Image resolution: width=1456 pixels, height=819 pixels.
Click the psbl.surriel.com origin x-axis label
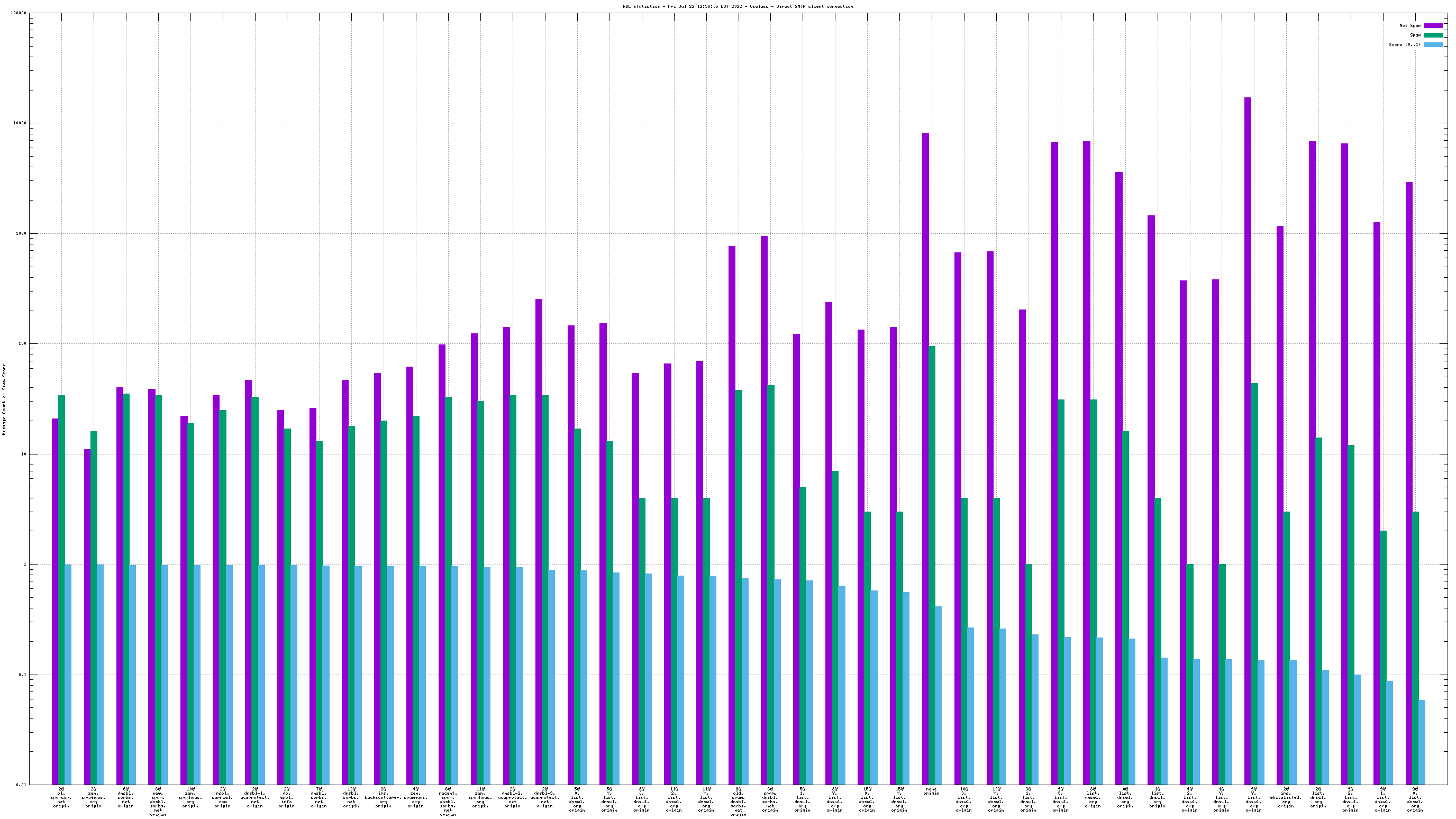coord(223,797)
